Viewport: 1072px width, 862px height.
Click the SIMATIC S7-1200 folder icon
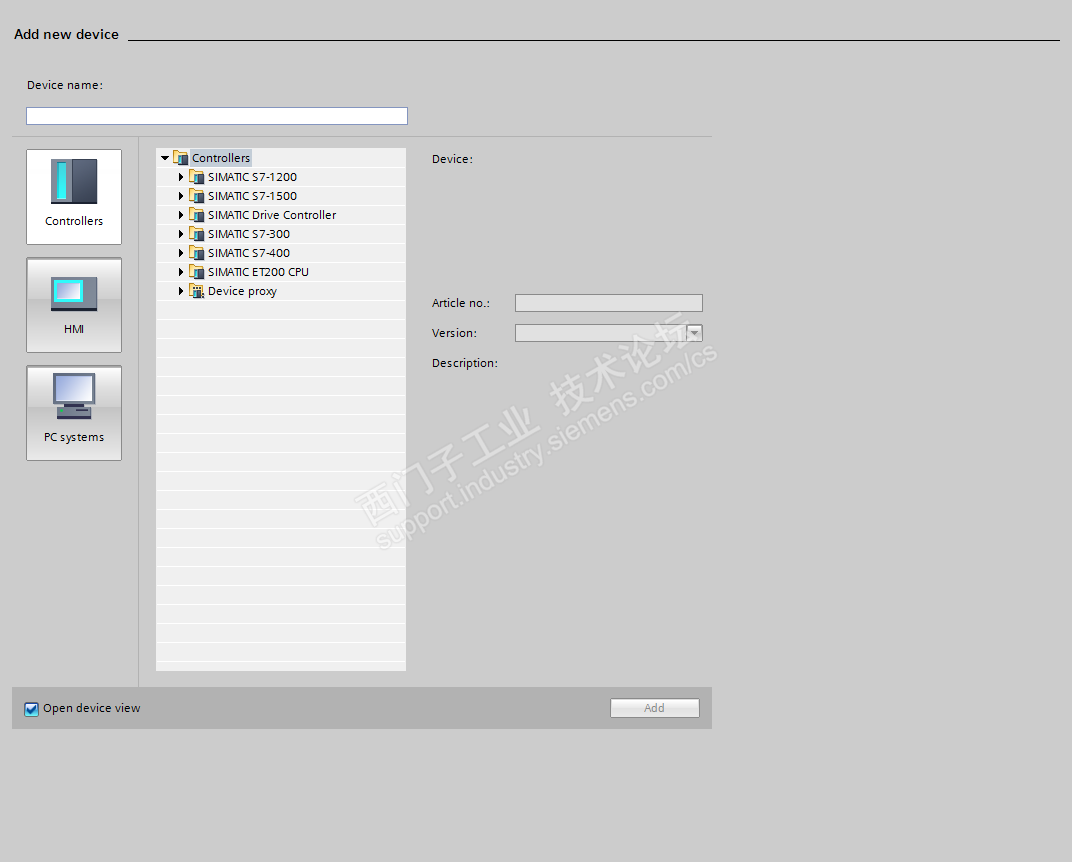click(197, 177)
